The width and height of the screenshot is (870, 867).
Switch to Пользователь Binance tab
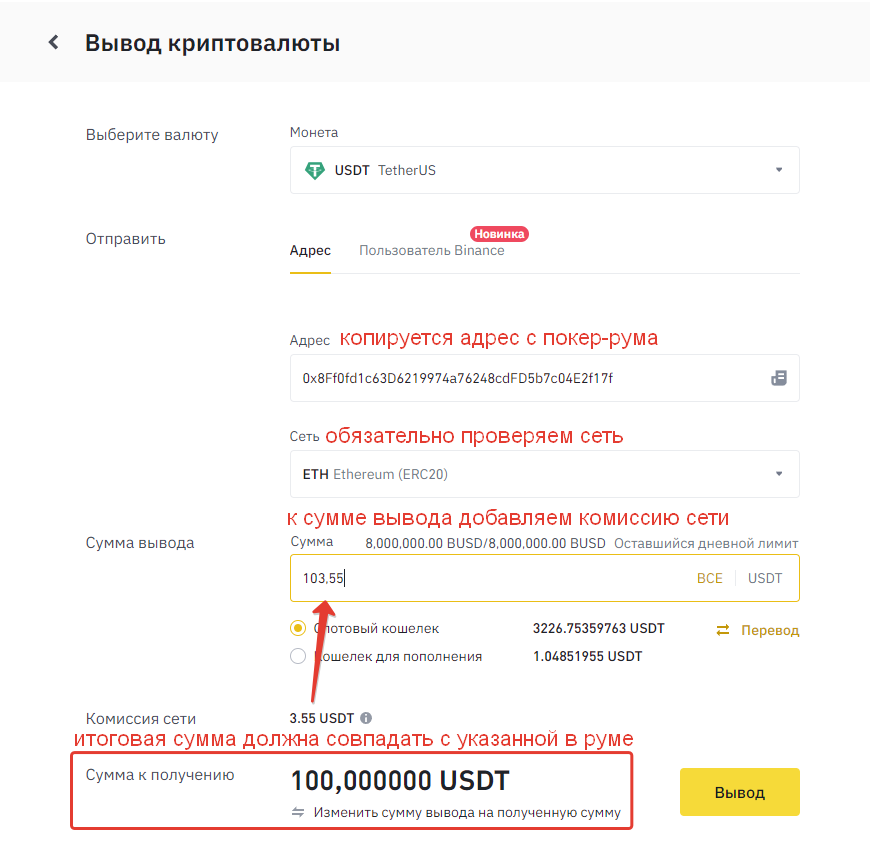pos(431,251)
